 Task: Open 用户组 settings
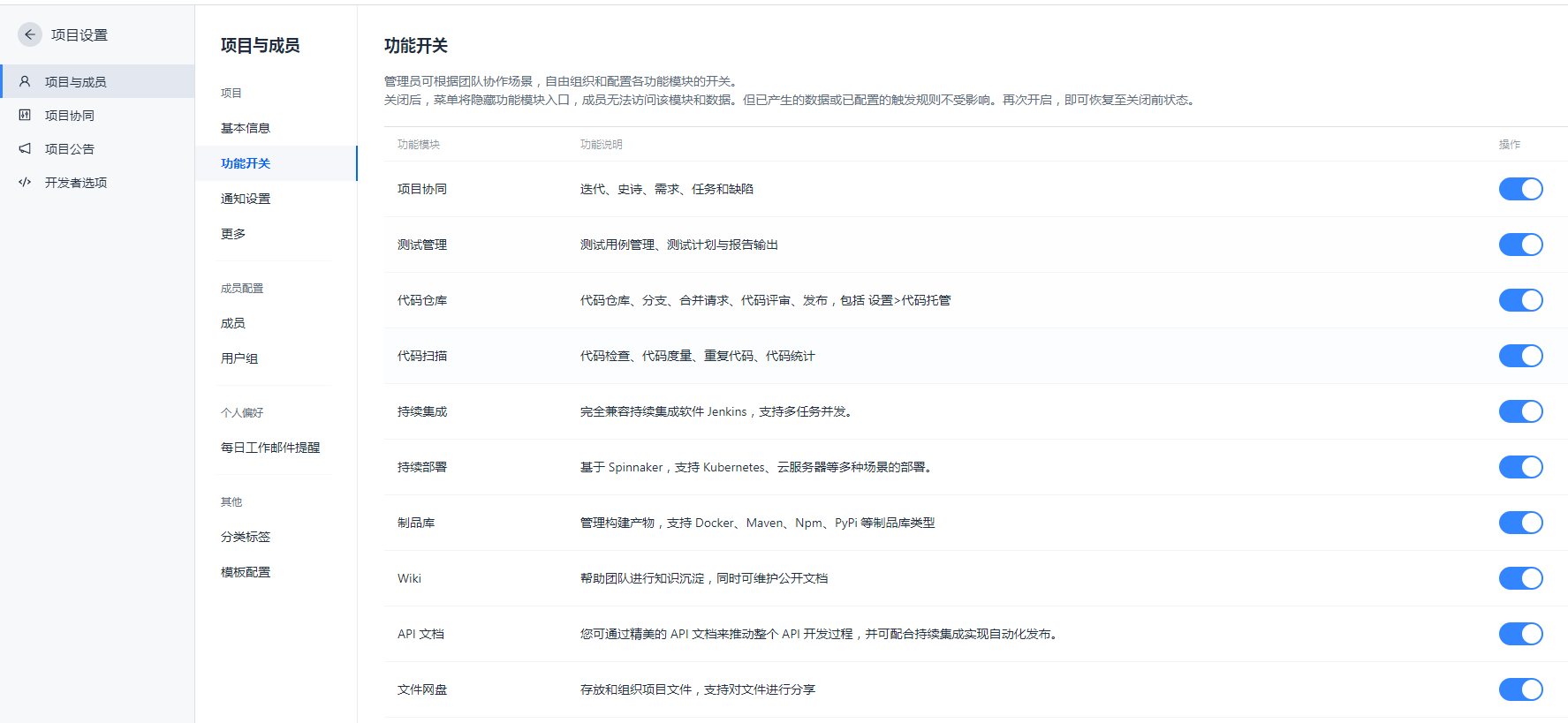click(239, 358)
